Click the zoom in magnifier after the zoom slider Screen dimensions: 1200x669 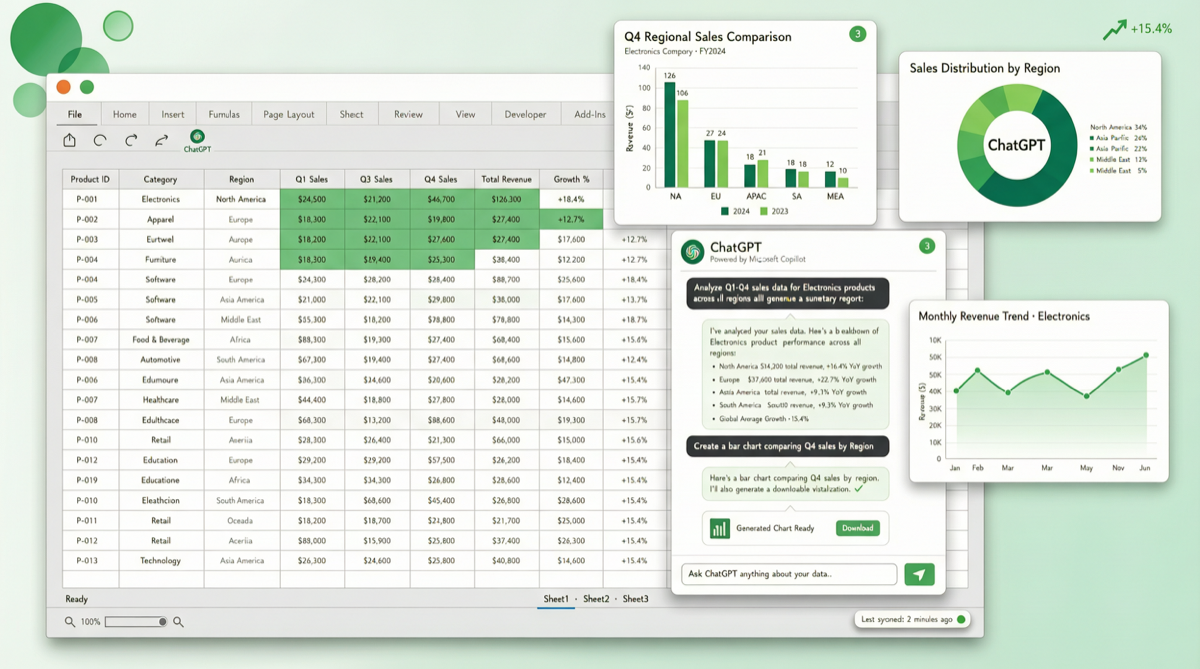pos(178,622)
